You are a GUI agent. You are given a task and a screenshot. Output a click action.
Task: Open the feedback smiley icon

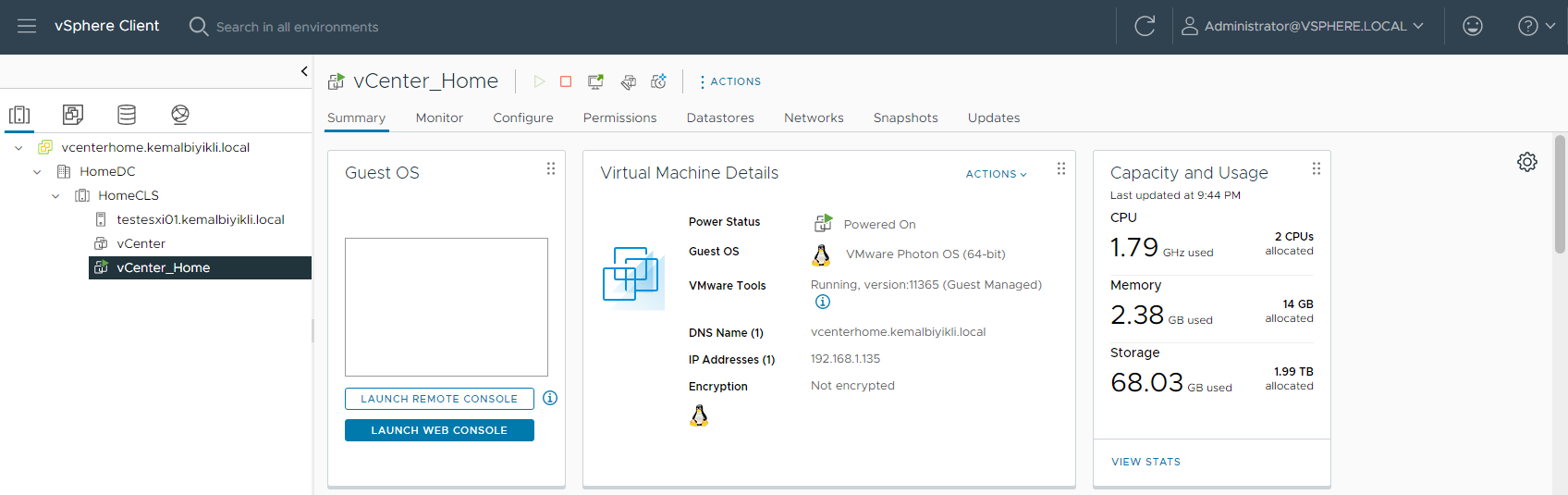point(1473,26)
